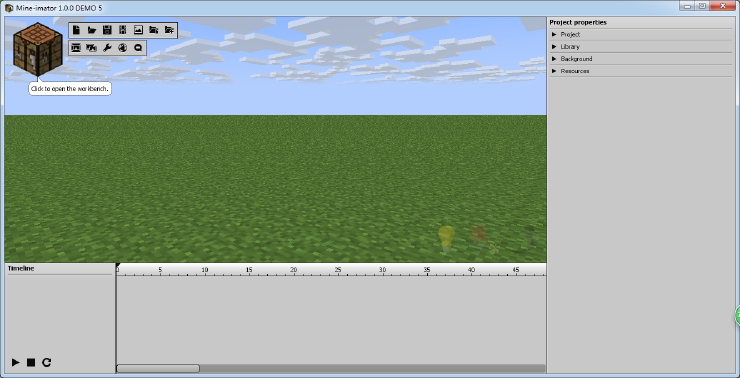Click the globe website icon
Viewport: 740px width, 378px height.
tap(123, 48)
